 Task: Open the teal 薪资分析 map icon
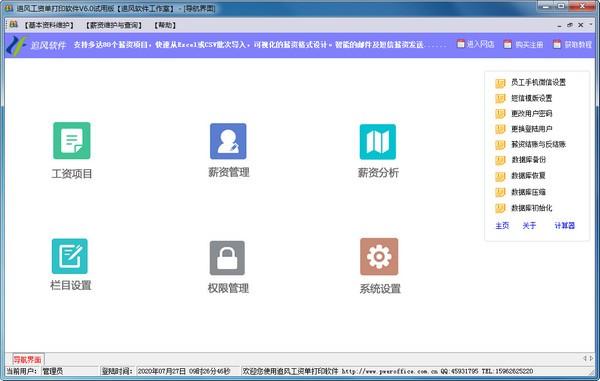378,142
